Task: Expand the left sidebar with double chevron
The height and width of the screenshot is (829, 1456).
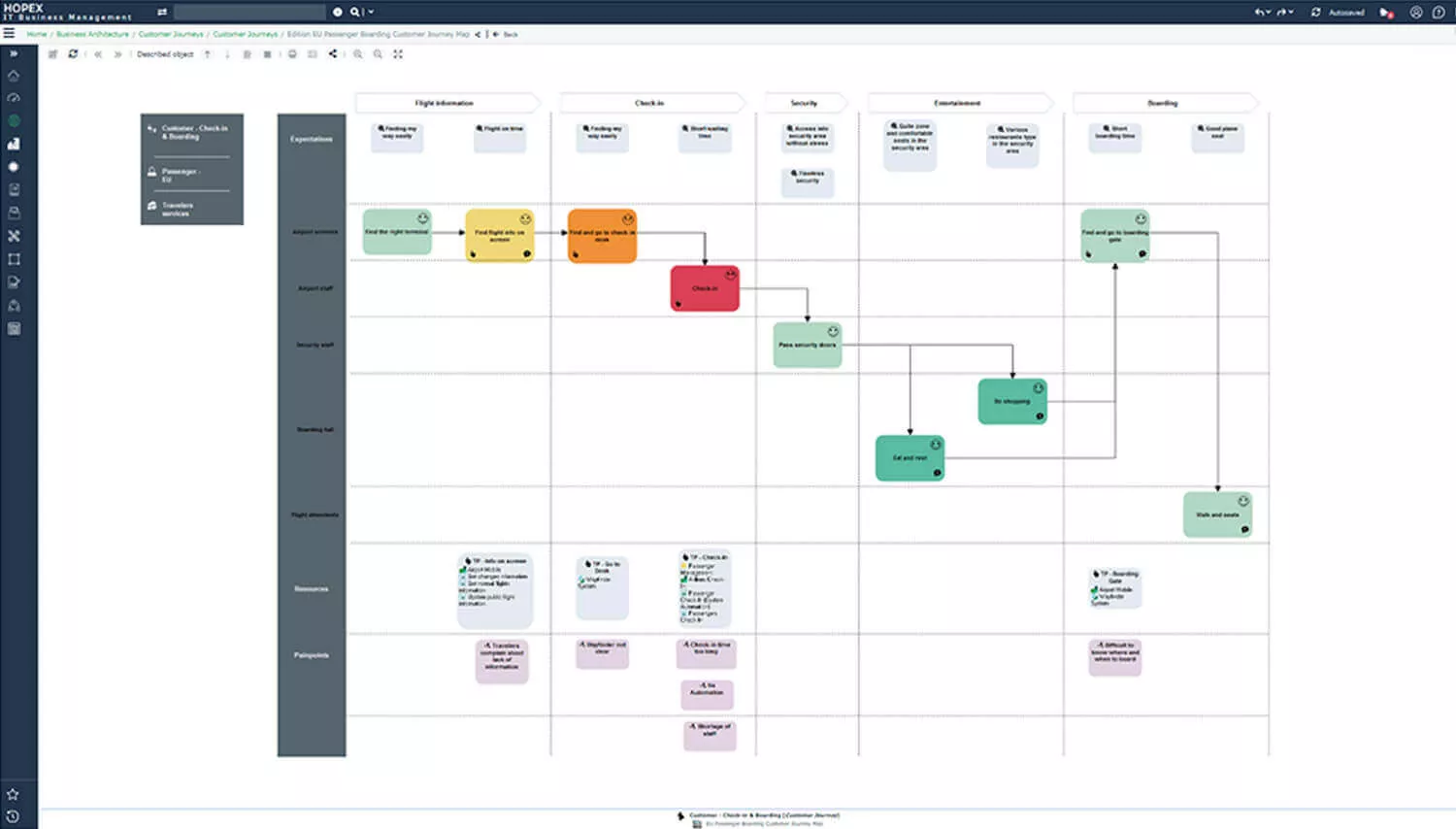Action: pyautogui.click(x=14, y=53)
